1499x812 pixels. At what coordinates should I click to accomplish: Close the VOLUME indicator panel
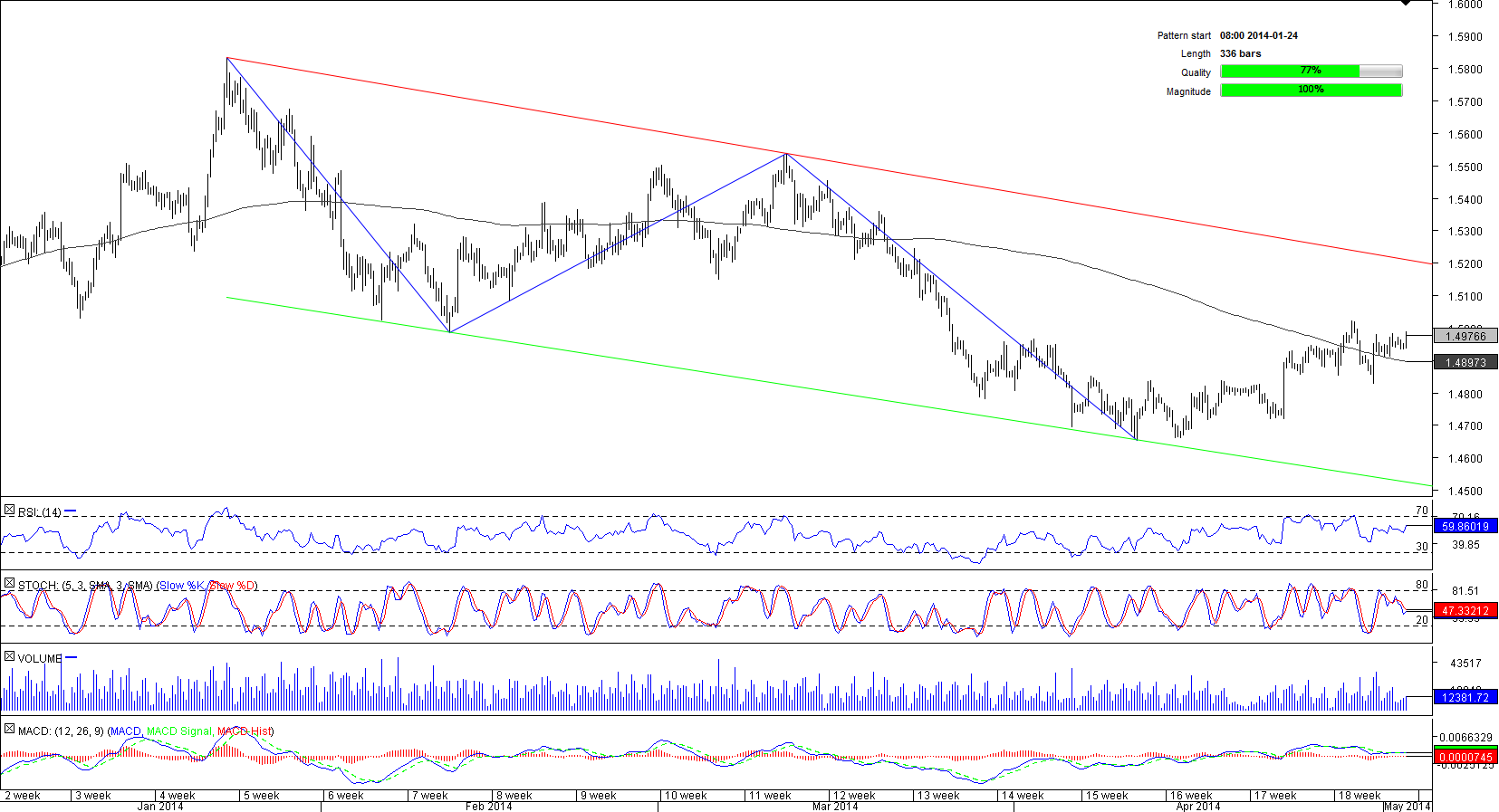9,657
